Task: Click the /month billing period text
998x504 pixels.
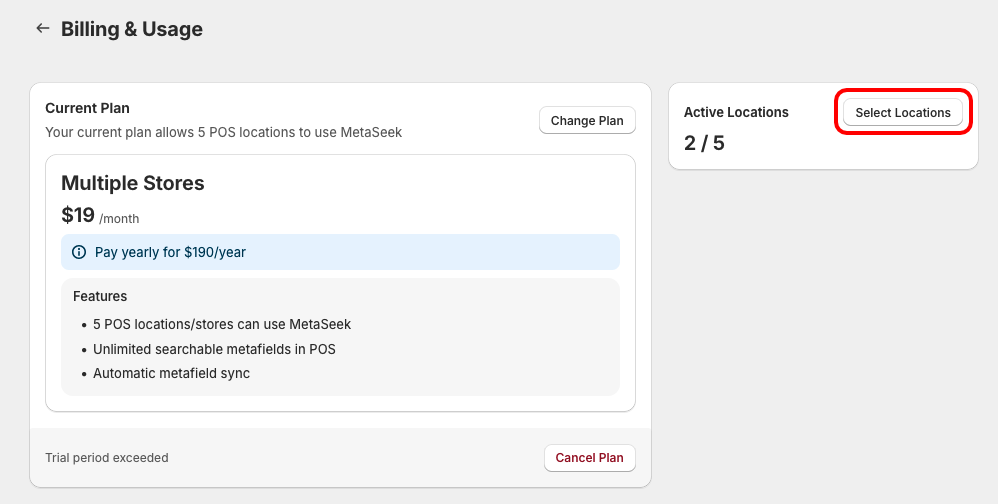Action: [120, 218]
